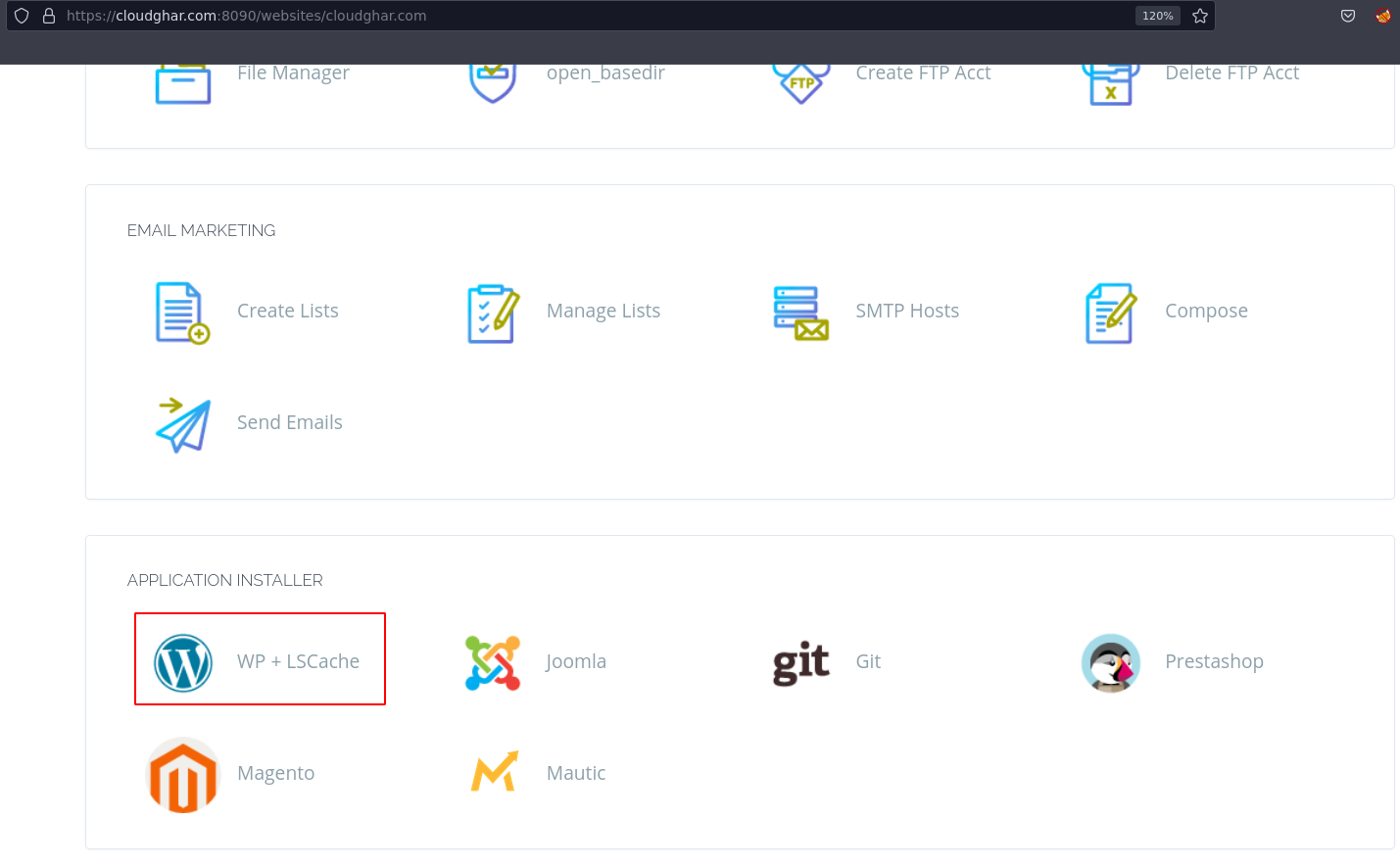Screen dimensions: 1400x868
Task: Open the Manage Lists link
Action: pos(603,312)
